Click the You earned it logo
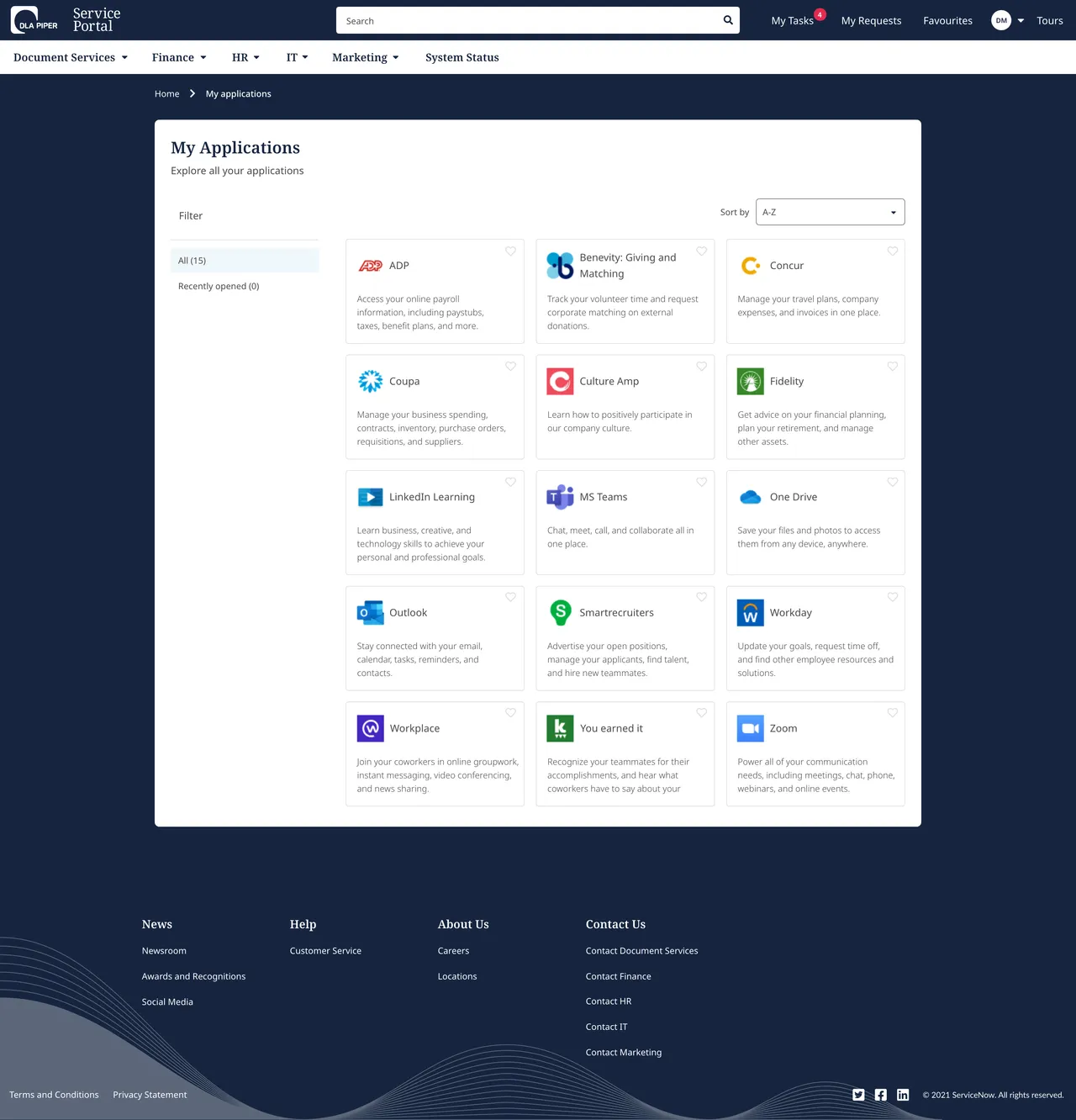Viewport: 1076px width, 1120px height. pyautogui.click(x=560, y=728)
